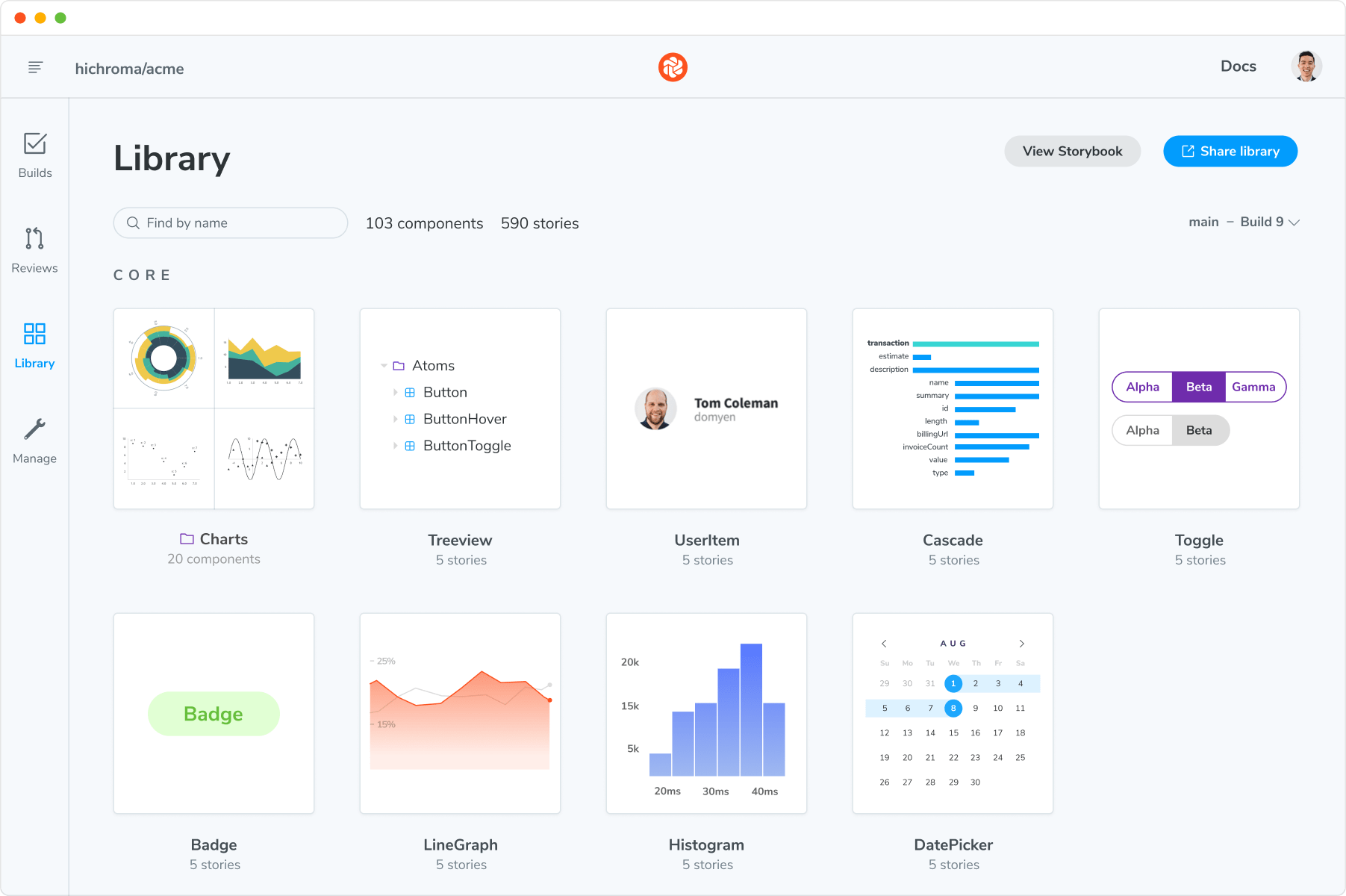Open the Reviews pull request icon
1346x896 pixels.
[x=34, y=238]
